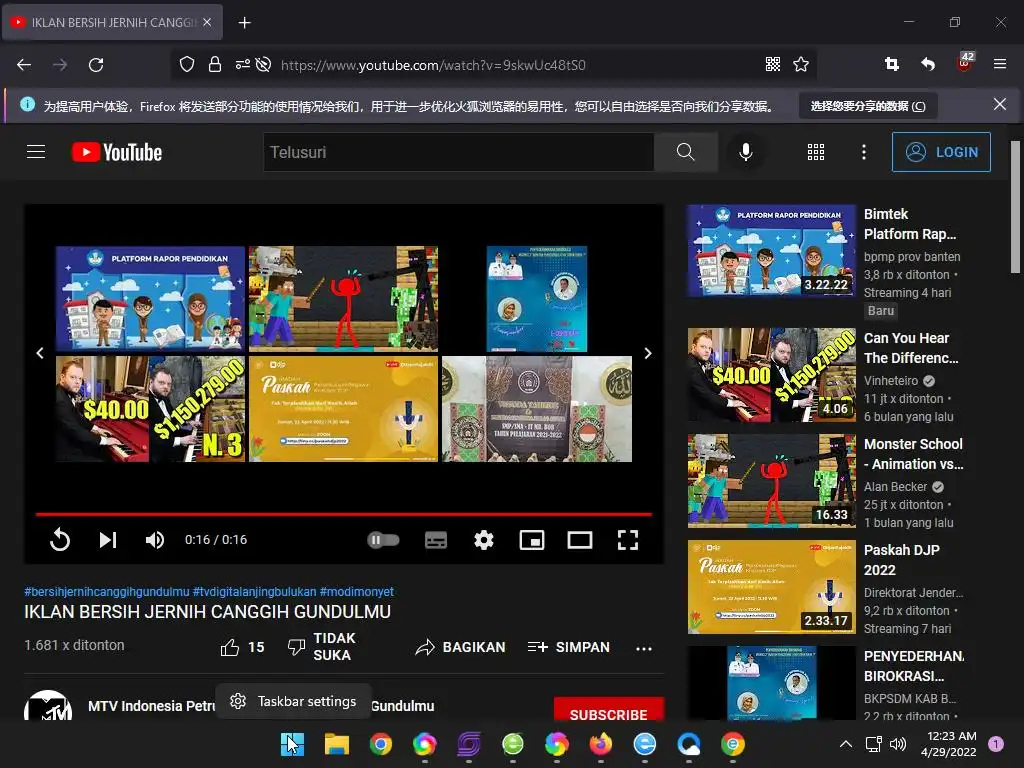Open the permissions icon in address bar
This screenshot has height=768, width=1024.
click(242, 65)
